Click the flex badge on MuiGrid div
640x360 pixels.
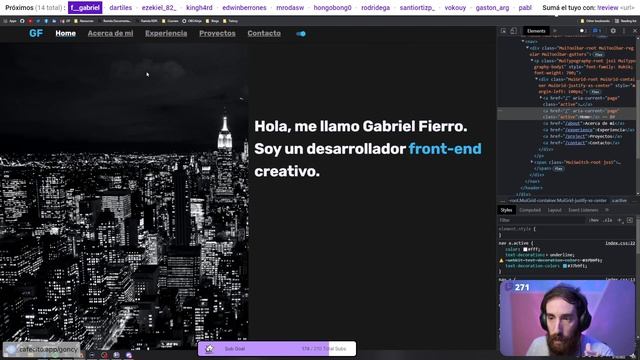(x=595, y=92)
